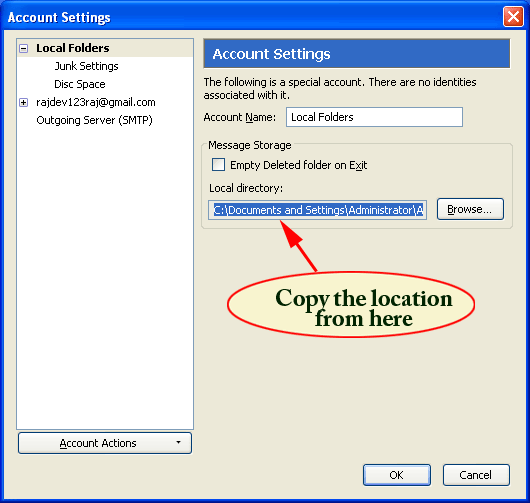Click the Account Actions dropdown arrow

click(178, 442)
